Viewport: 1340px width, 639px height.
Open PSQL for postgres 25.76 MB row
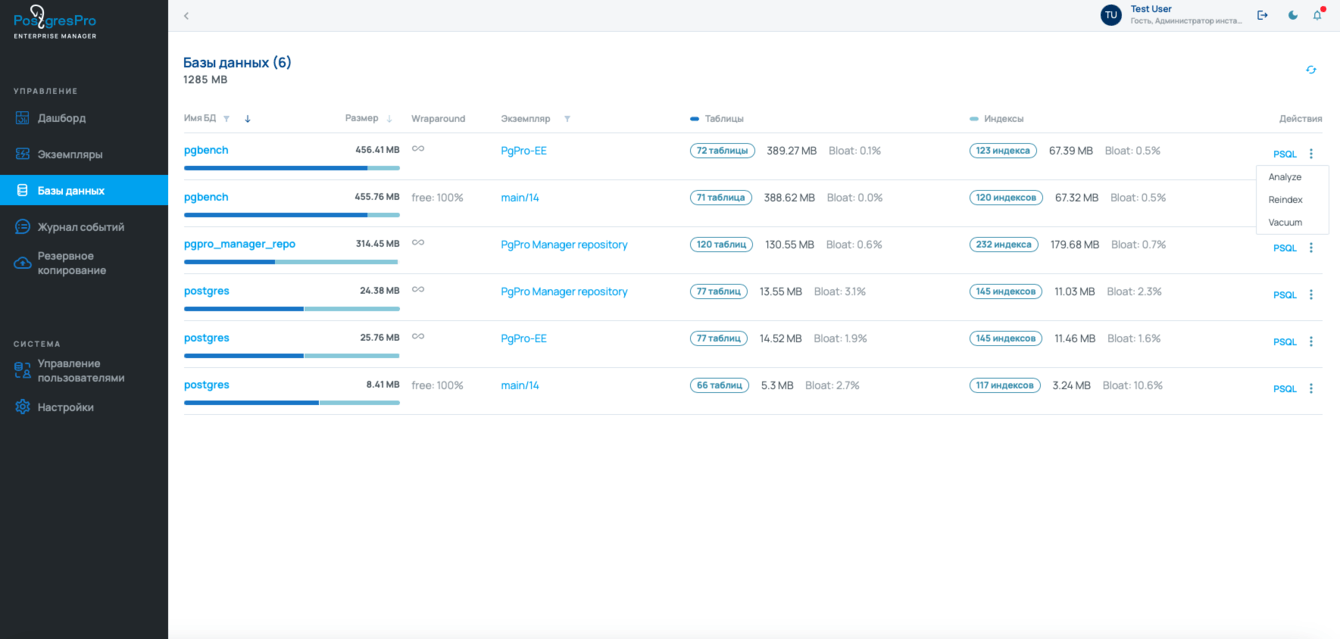pyautogui.click(x=1284, y=342)
